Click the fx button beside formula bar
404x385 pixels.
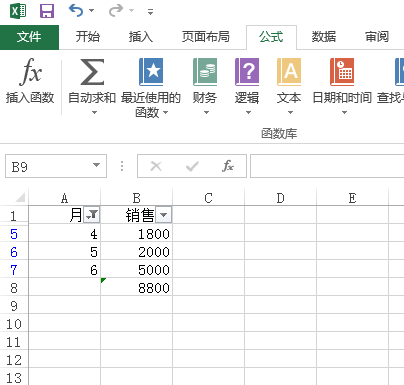(228, 166)
